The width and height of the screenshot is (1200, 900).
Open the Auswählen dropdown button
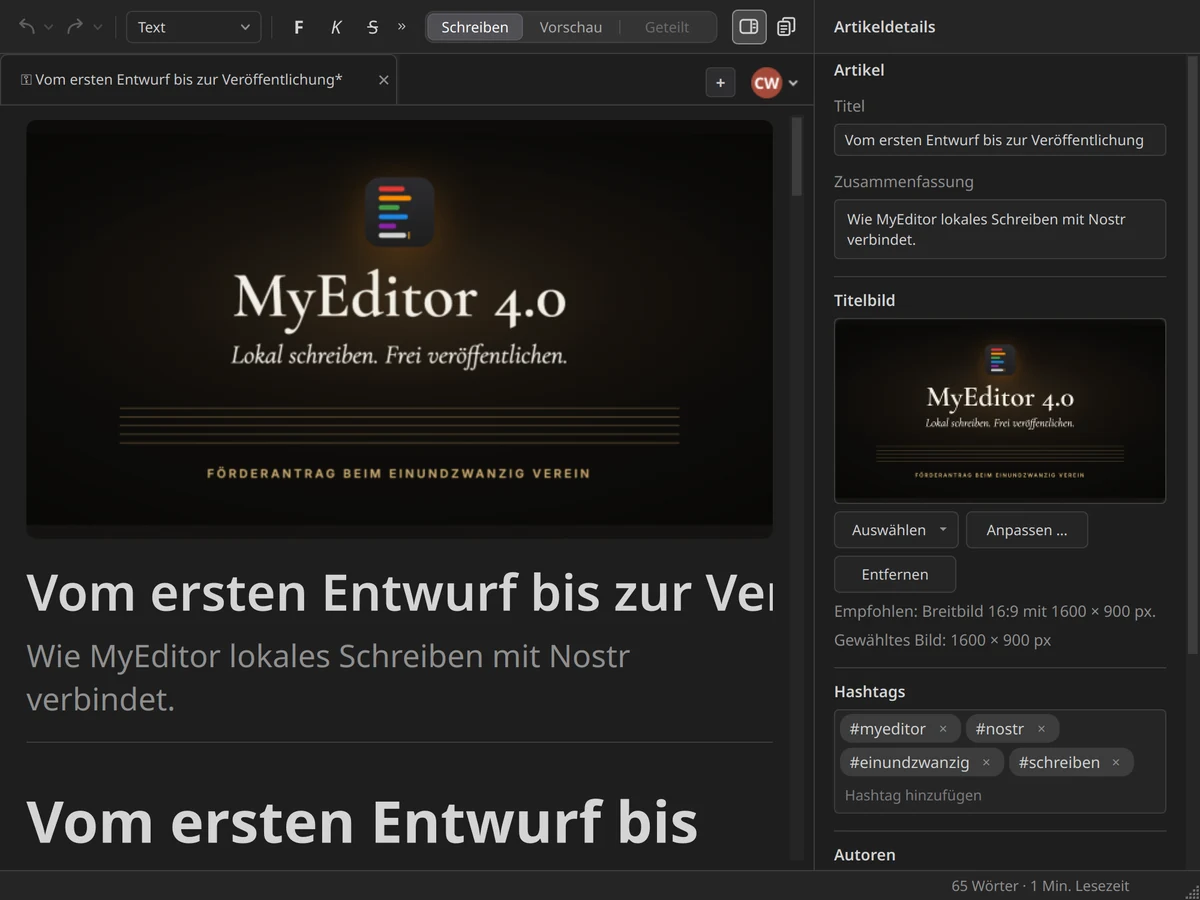(x=896, y=530)
